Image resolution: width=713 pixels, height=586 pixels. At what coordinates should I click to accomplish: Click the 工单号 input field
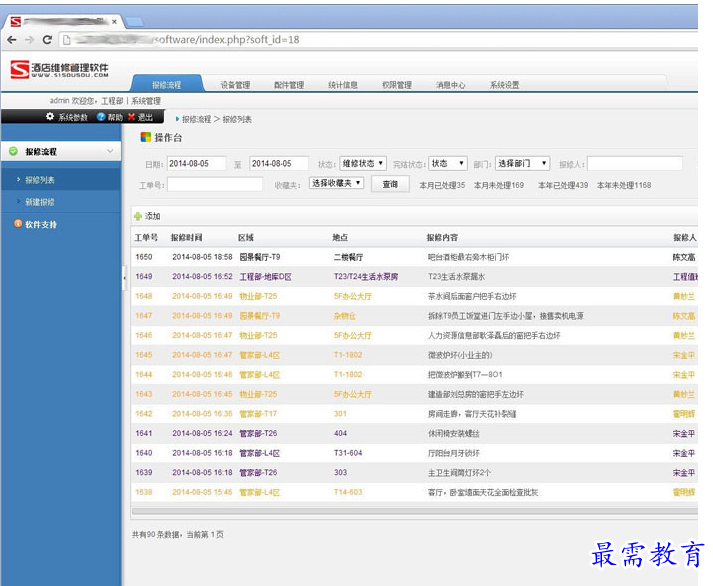(x=215, y=184)
